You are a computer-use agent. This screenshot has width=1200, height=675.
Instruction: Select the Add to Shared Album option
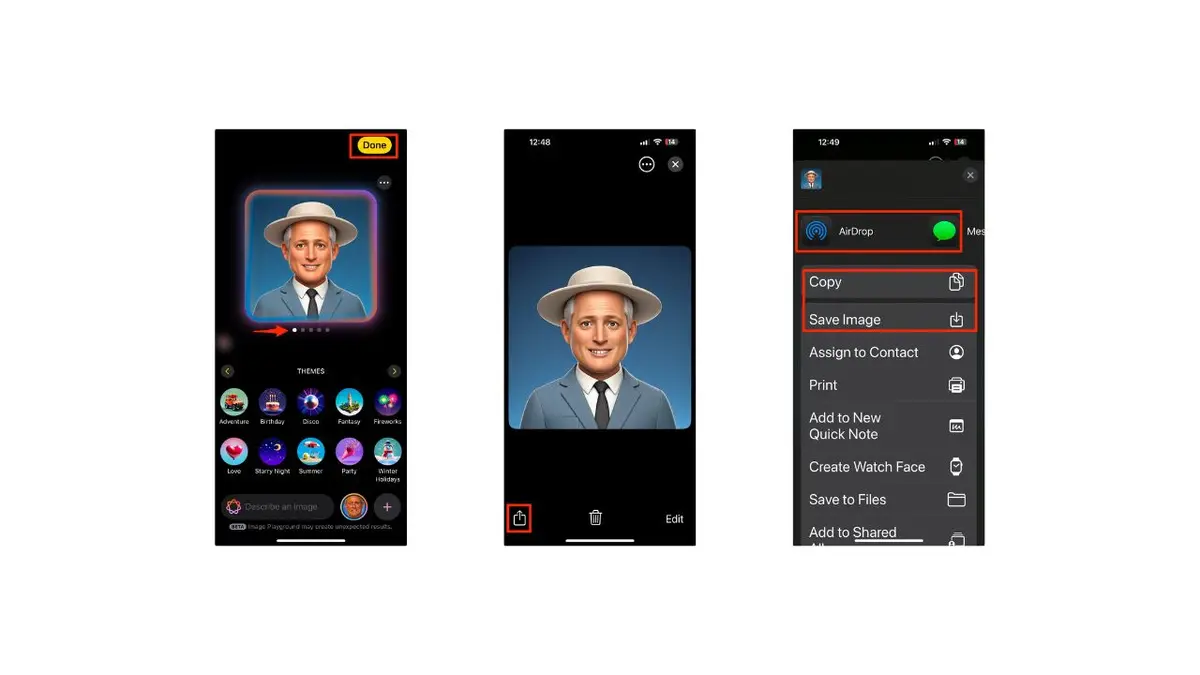tap(889, 533)
